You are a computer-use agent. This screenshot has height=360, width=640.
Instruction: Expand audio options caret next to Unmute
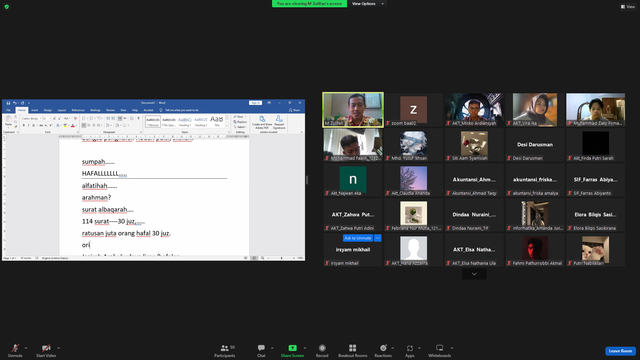point(26,348)
